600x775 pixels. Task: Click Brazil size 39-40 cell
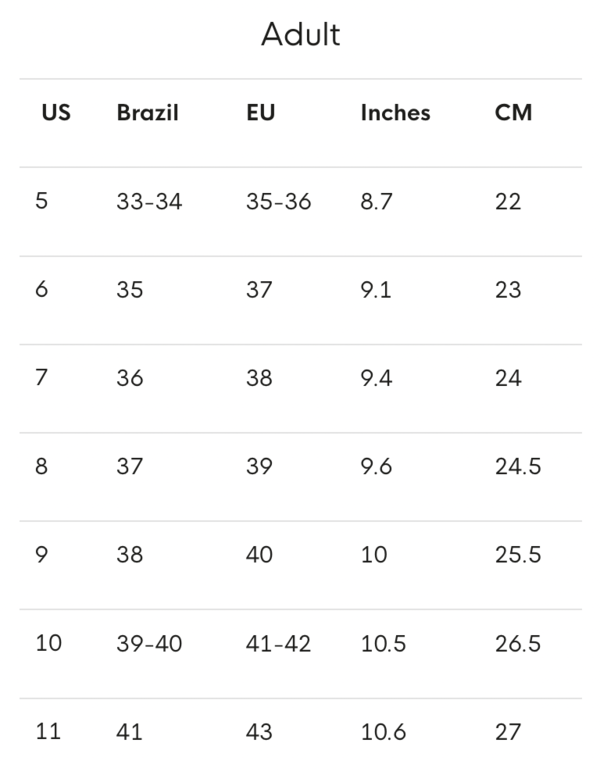point(149,644)
